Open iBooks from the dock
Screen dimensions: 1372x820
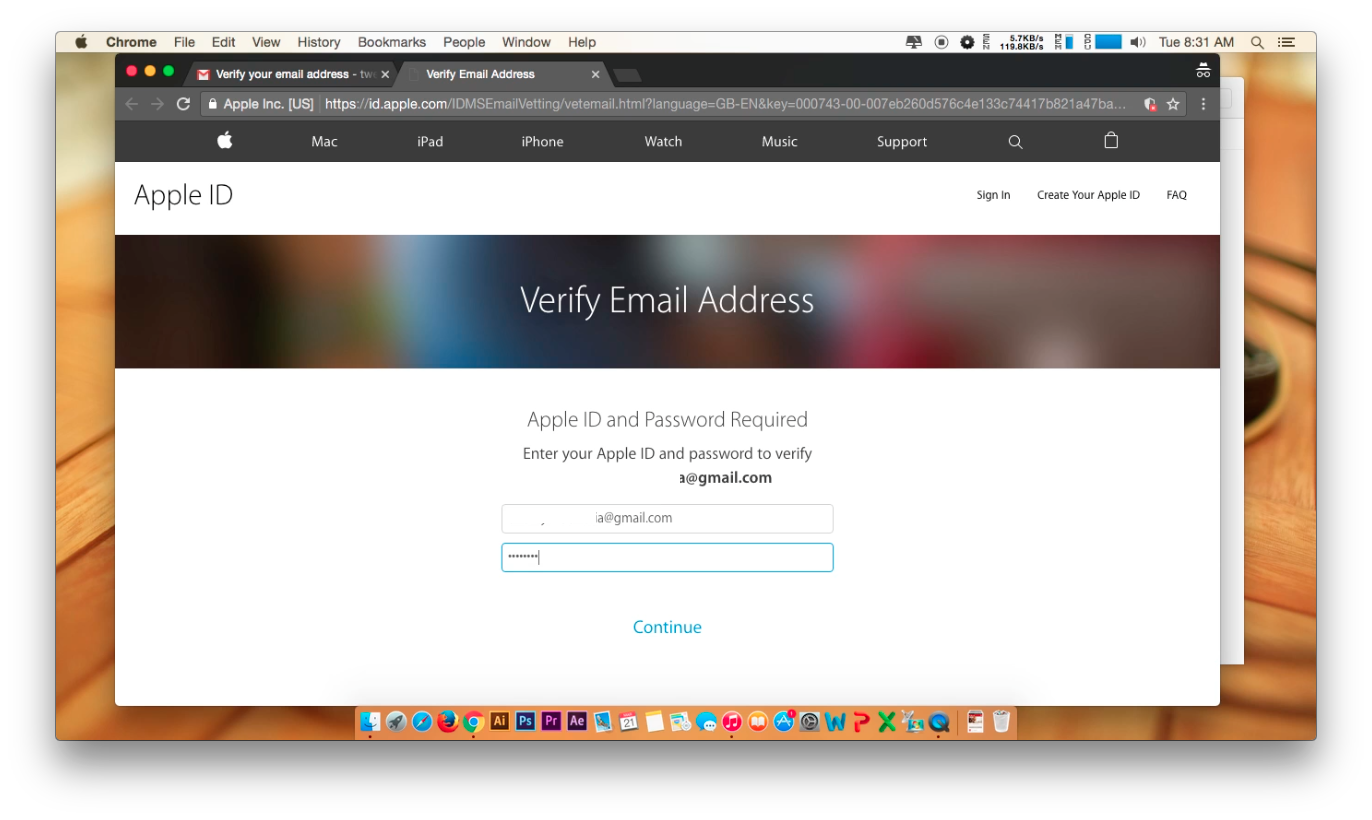[758, 721]
